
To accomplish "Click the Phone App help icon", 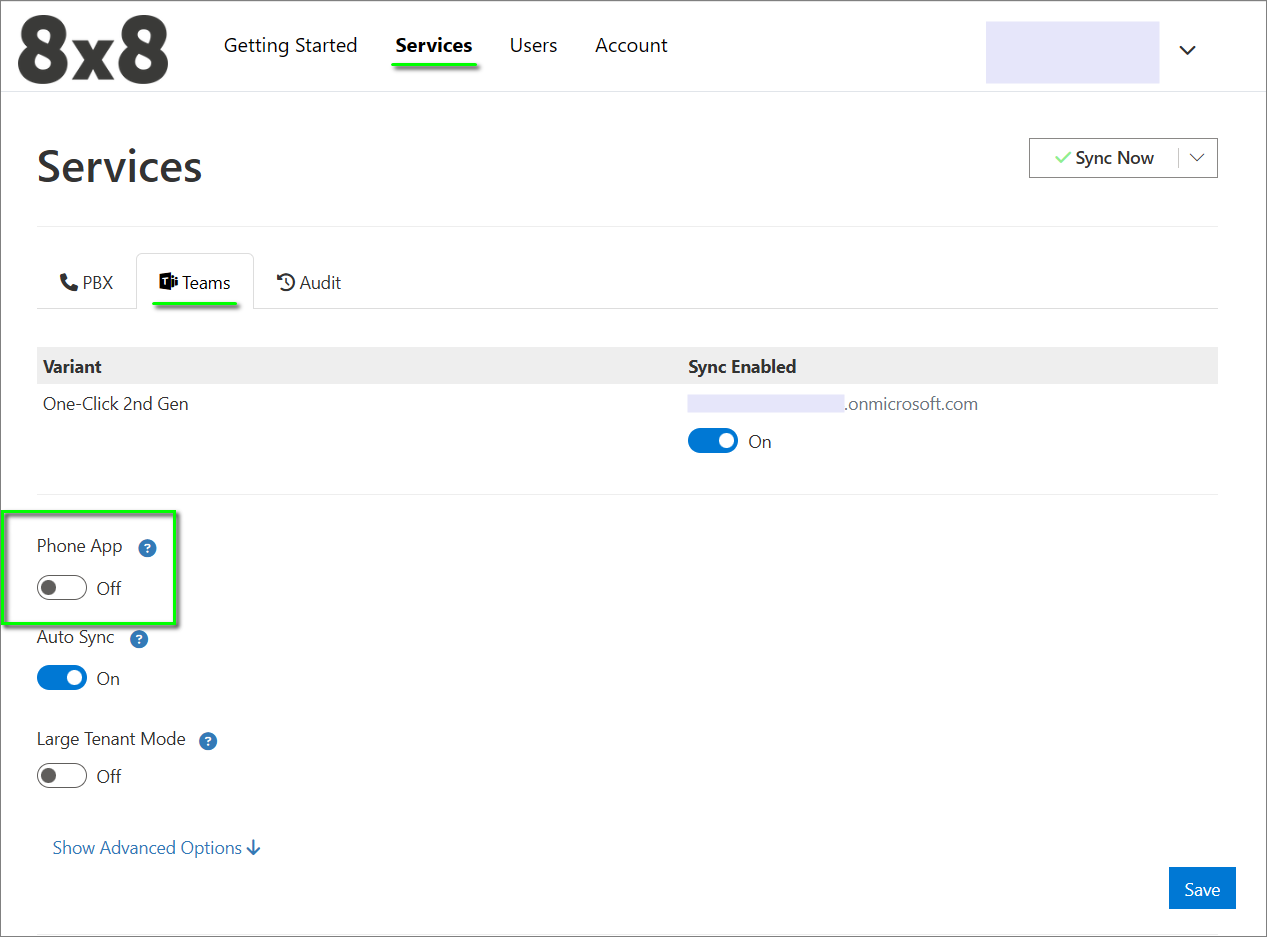I will (147, 548).
